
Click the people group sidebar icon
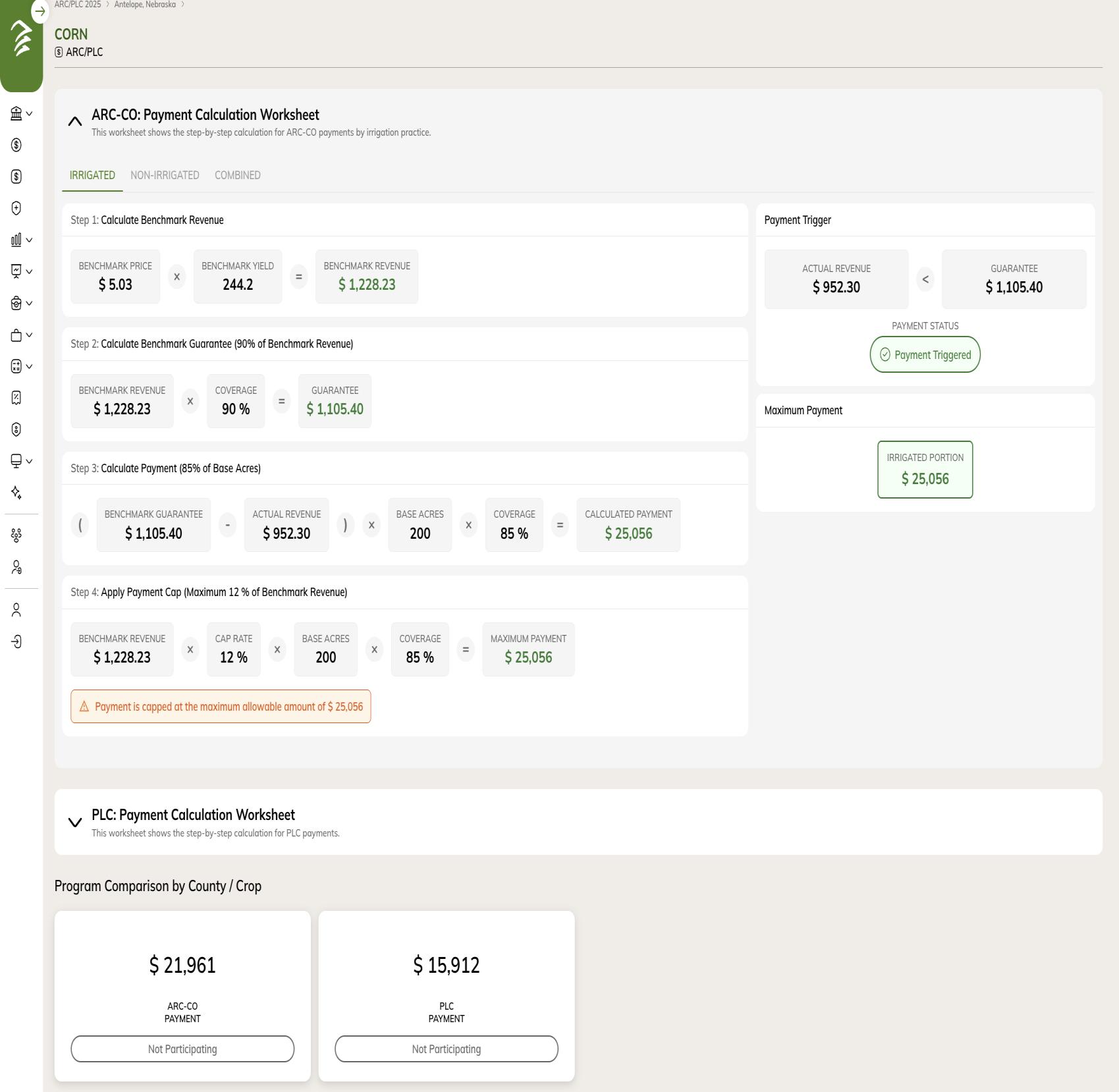[16, 535]
